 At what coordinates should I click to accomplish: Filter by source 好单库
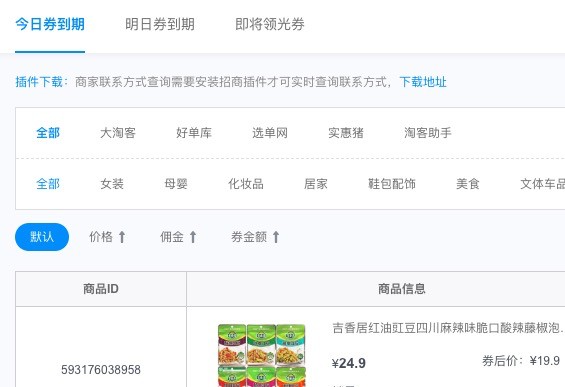[x=194, y=133]
